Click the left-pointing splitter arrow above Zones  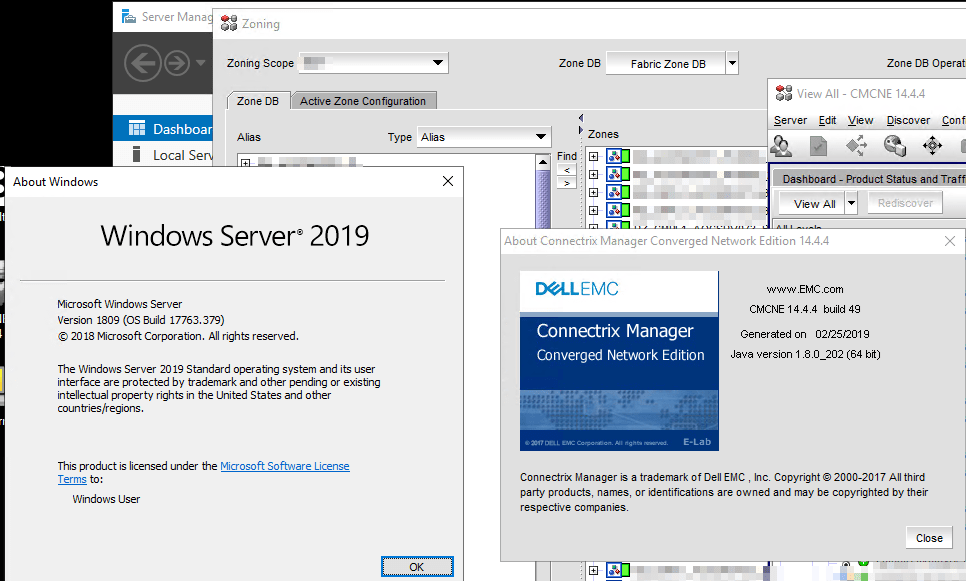pos(580,118)
